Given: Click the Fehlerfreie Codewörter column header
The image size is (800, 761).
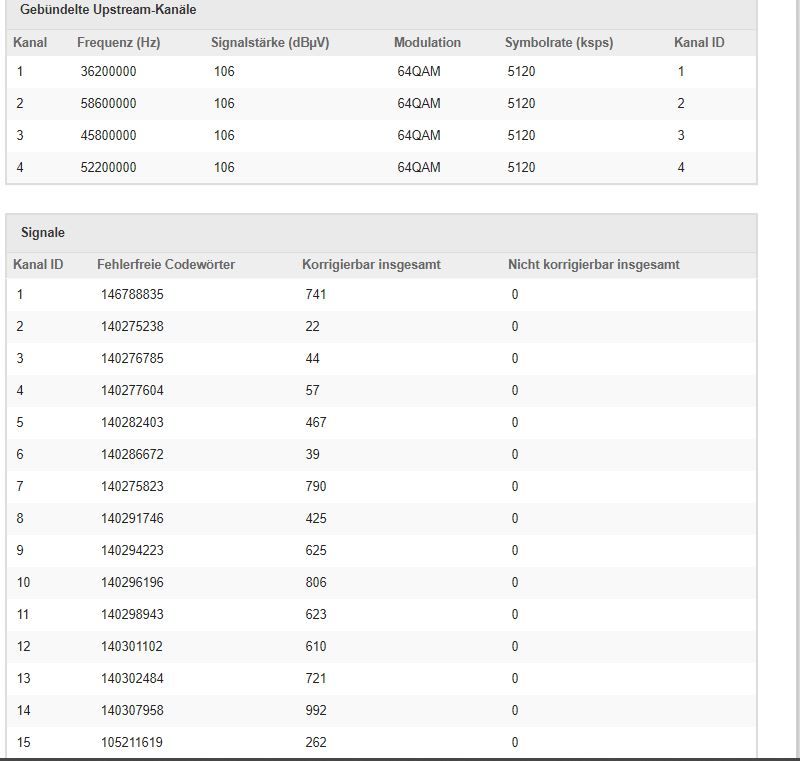Looking at the screenshot, I should (166, 265).
